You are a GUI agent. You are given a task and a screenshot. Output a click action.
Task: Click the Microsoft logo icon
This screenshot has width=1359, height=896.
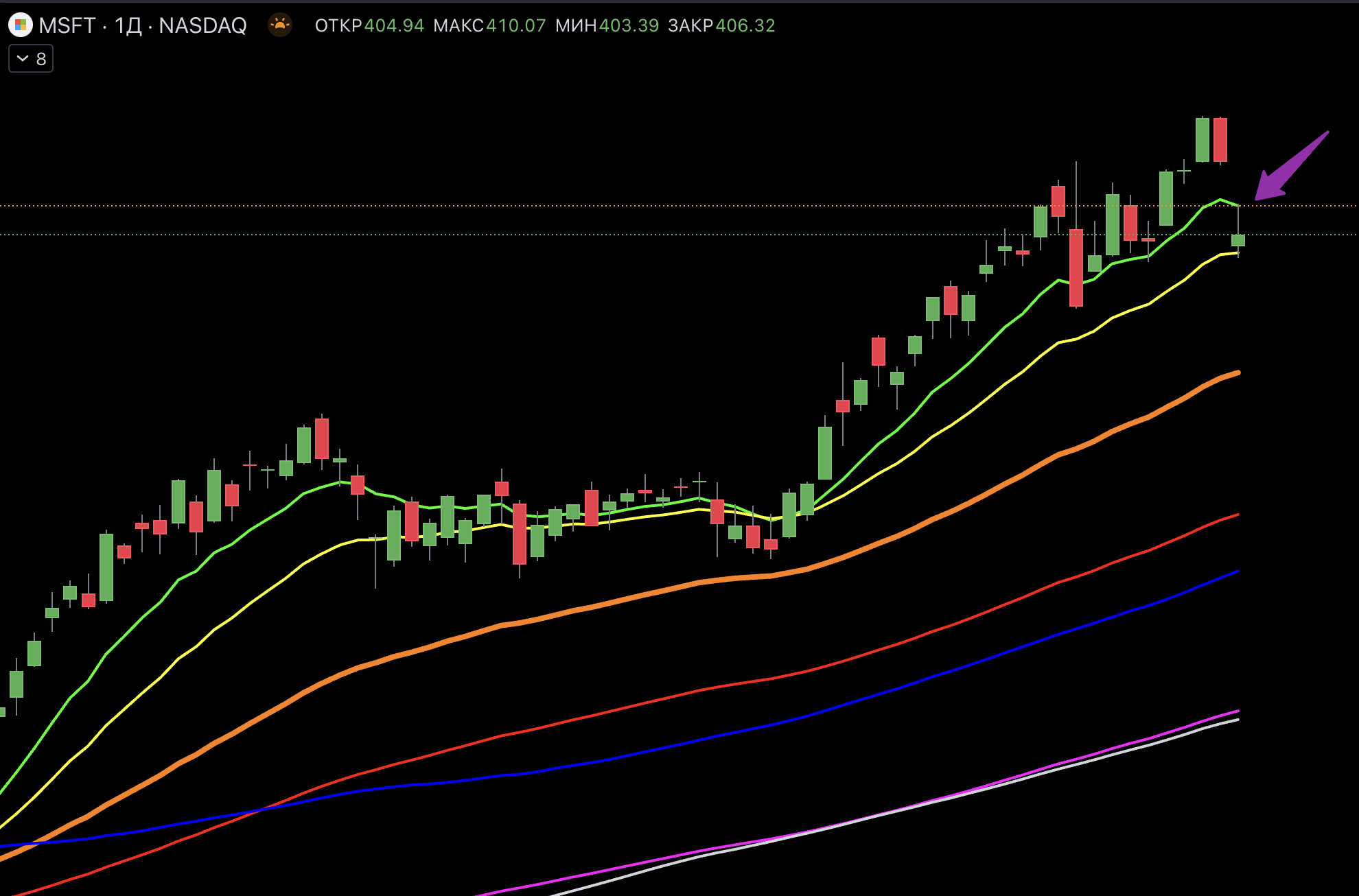[21, 25]
